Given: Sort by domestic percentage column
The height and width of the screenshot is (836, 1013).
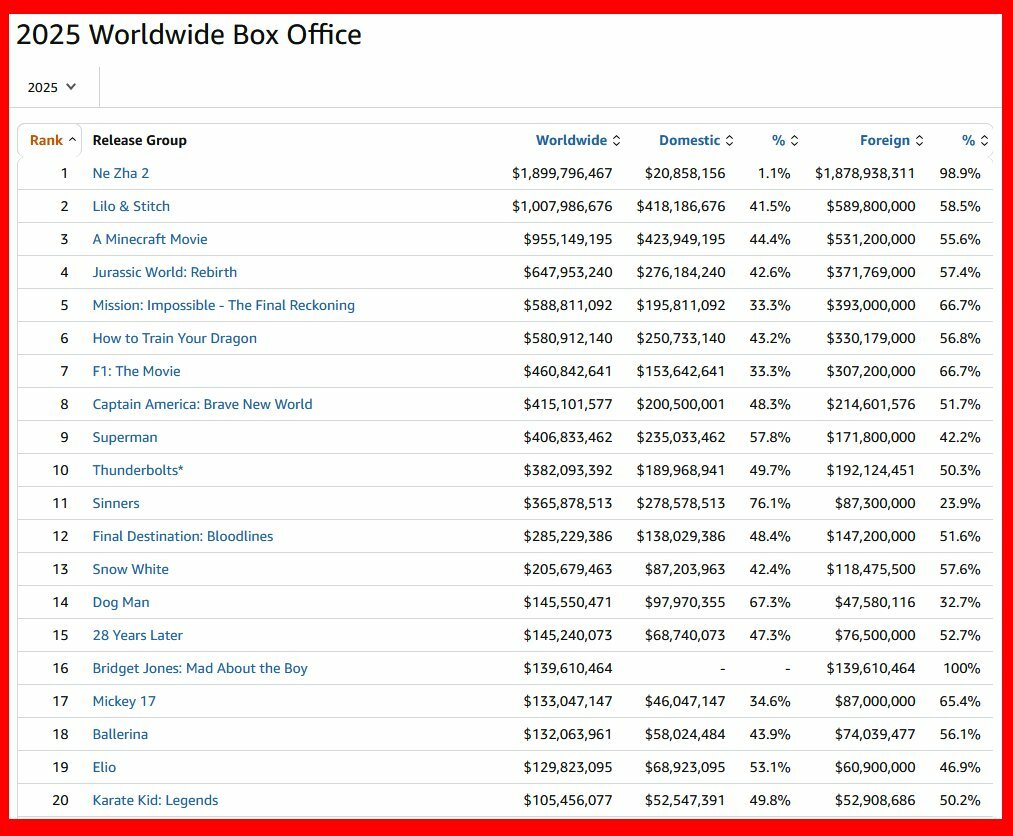Looking at the screenshot, I should (x=785, y=140).
